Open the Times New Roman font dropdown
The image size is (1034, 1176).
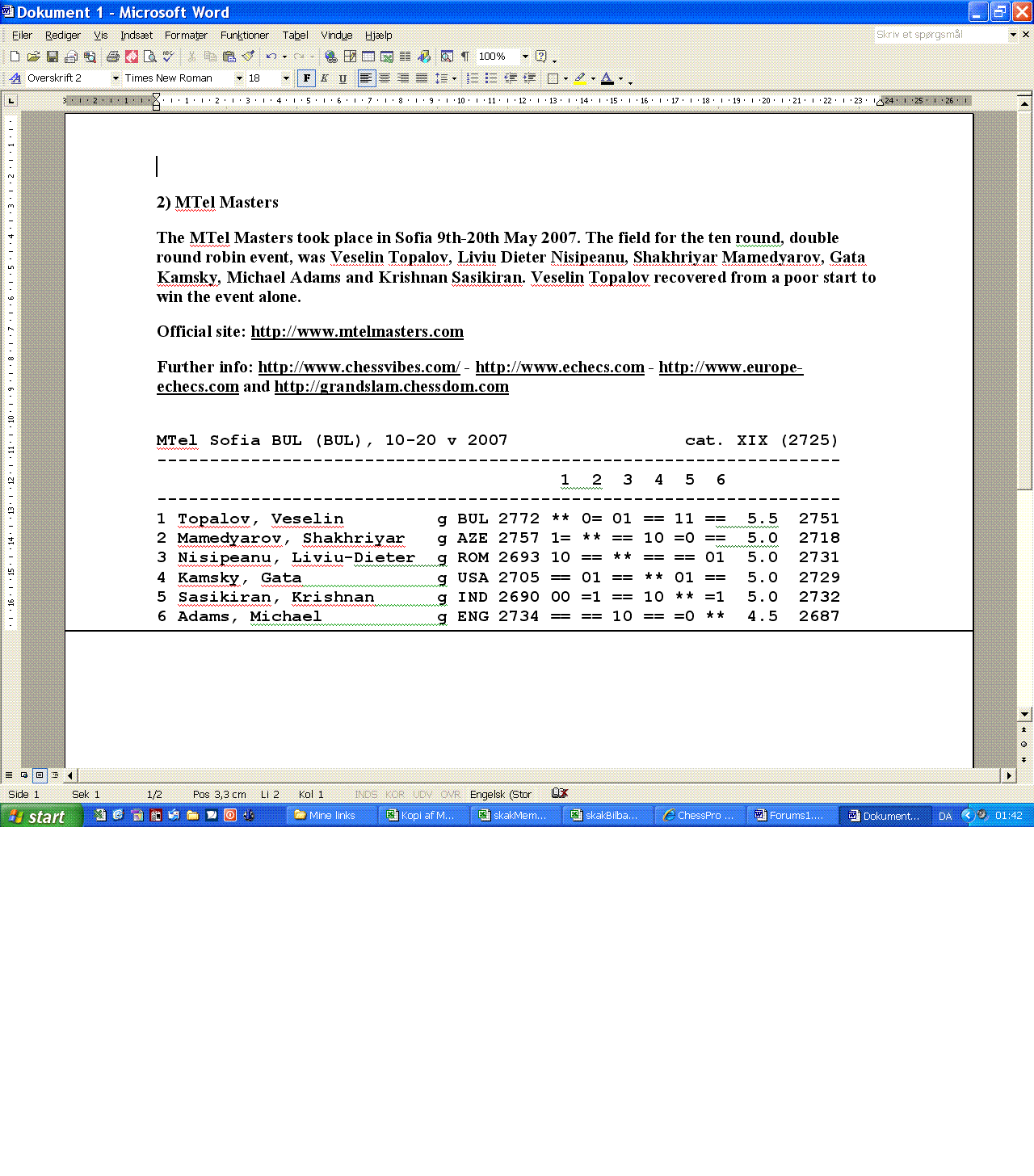point(239,78)
